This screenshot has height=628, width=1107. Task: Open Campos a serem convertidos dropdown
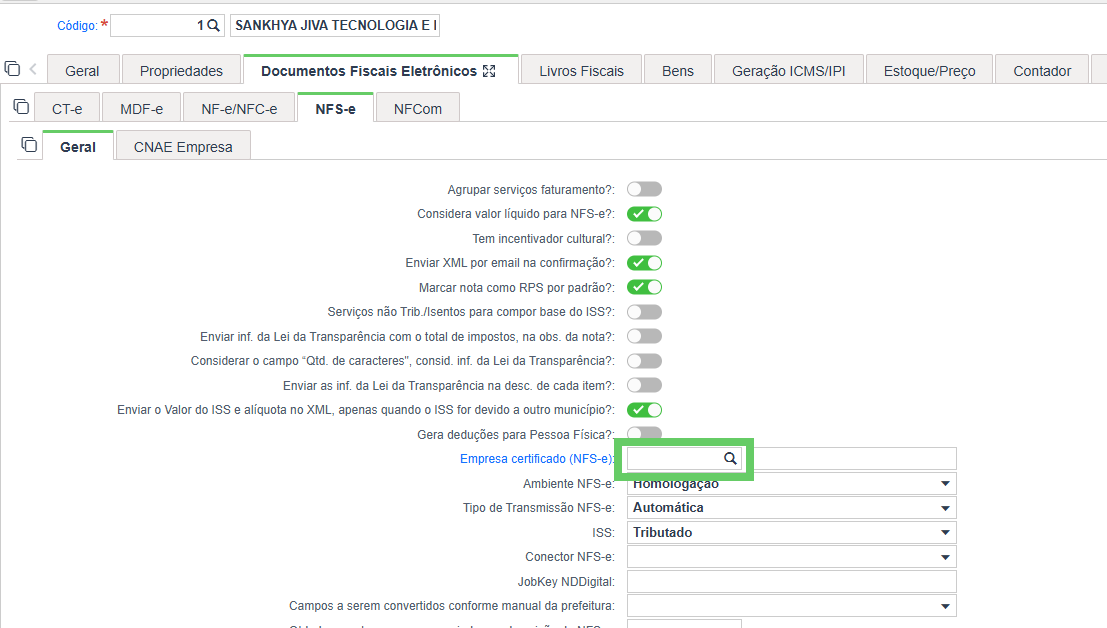(791, 606)
